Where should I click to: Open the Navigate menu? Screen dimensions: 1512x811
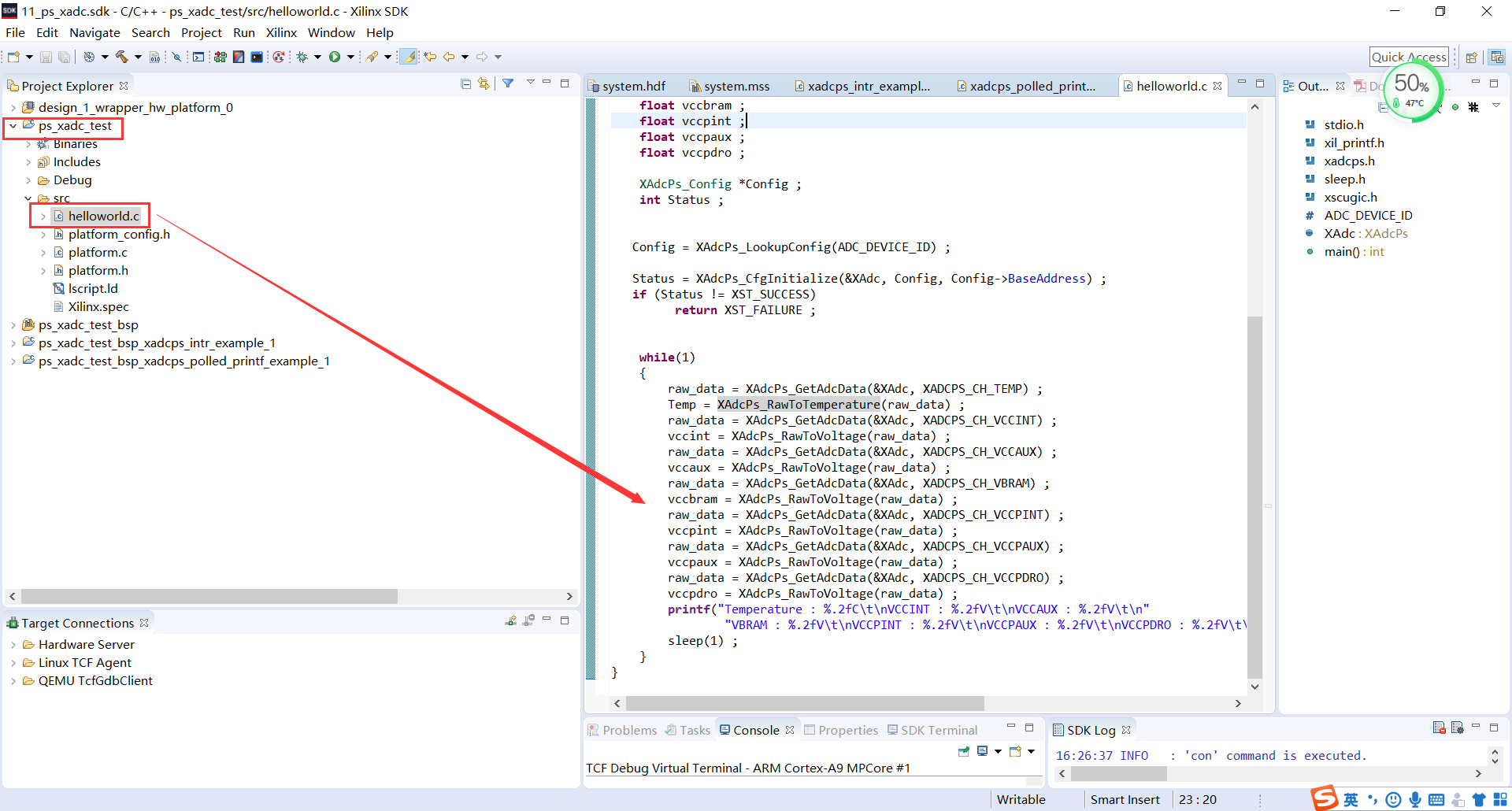pos(94,32)
